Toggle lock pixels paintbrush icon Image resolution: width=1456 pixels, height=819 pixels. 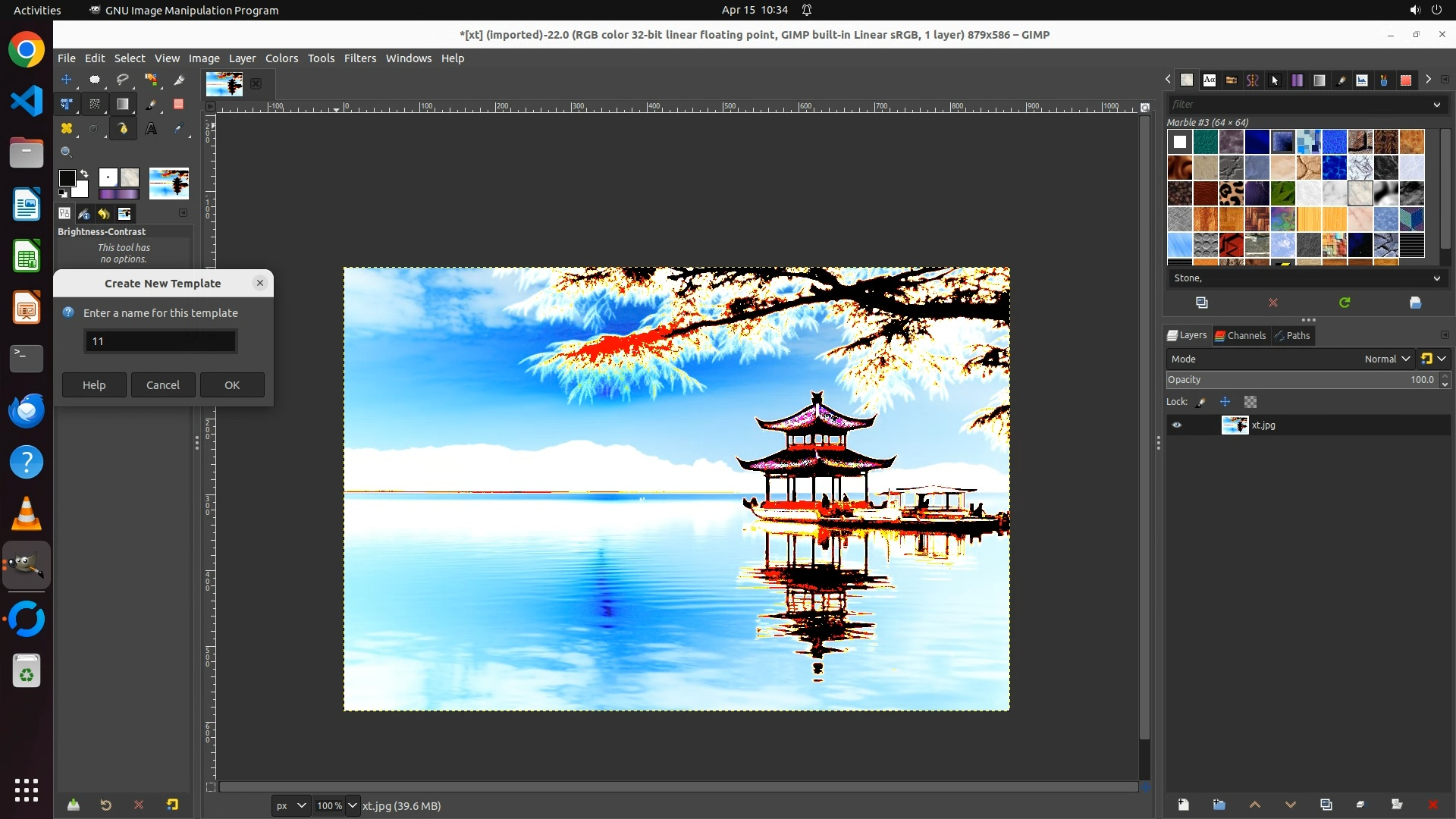tap(1201, 402)
